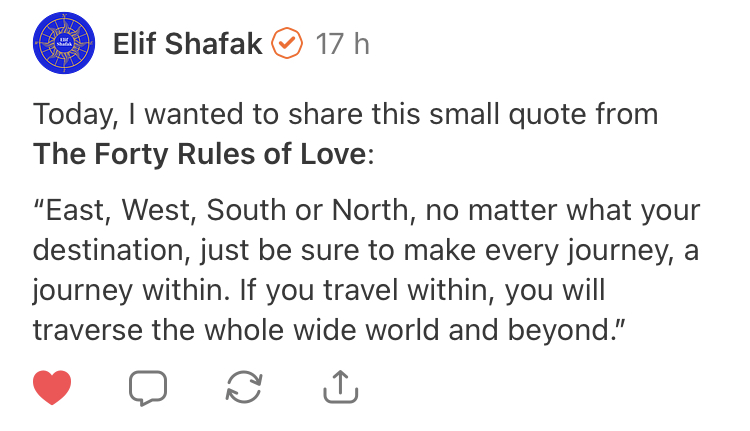Unlike the post via the red heart

click(52, 388)
